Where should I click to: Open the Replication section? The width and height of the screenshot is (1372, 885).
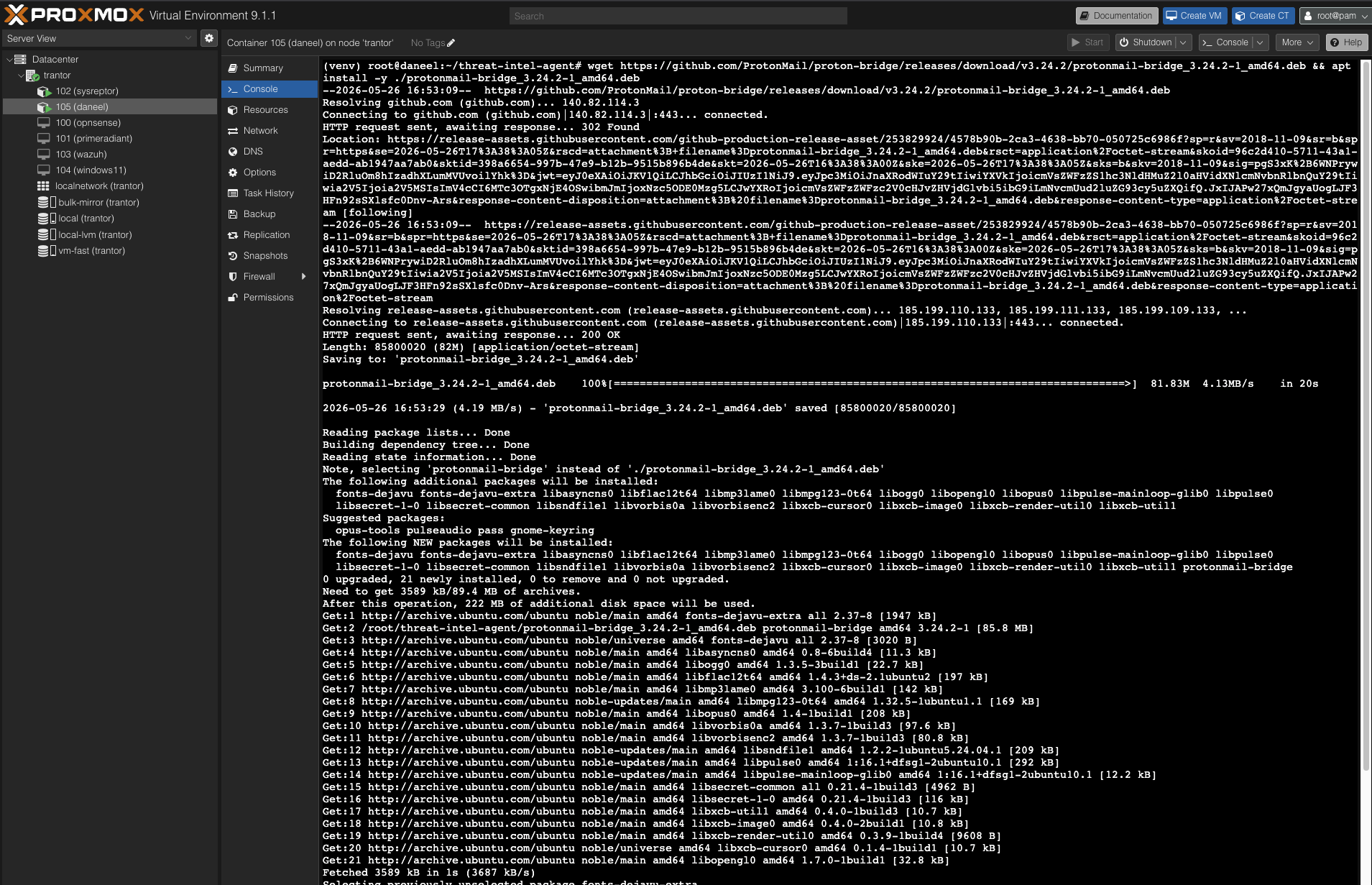[x=269, y=235]
